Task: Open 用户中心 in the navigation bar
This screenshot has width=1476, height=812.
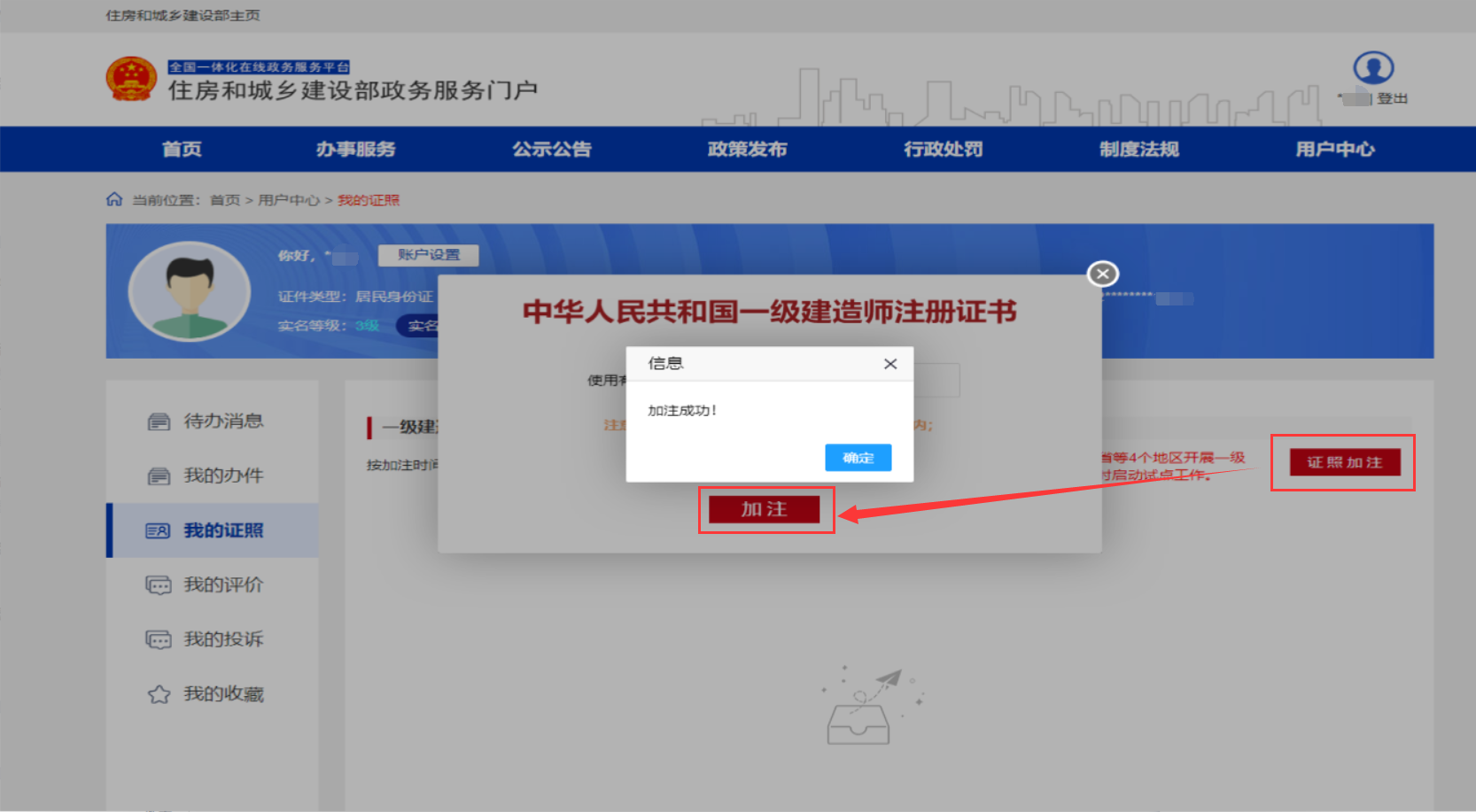Action: [1335, 149]
